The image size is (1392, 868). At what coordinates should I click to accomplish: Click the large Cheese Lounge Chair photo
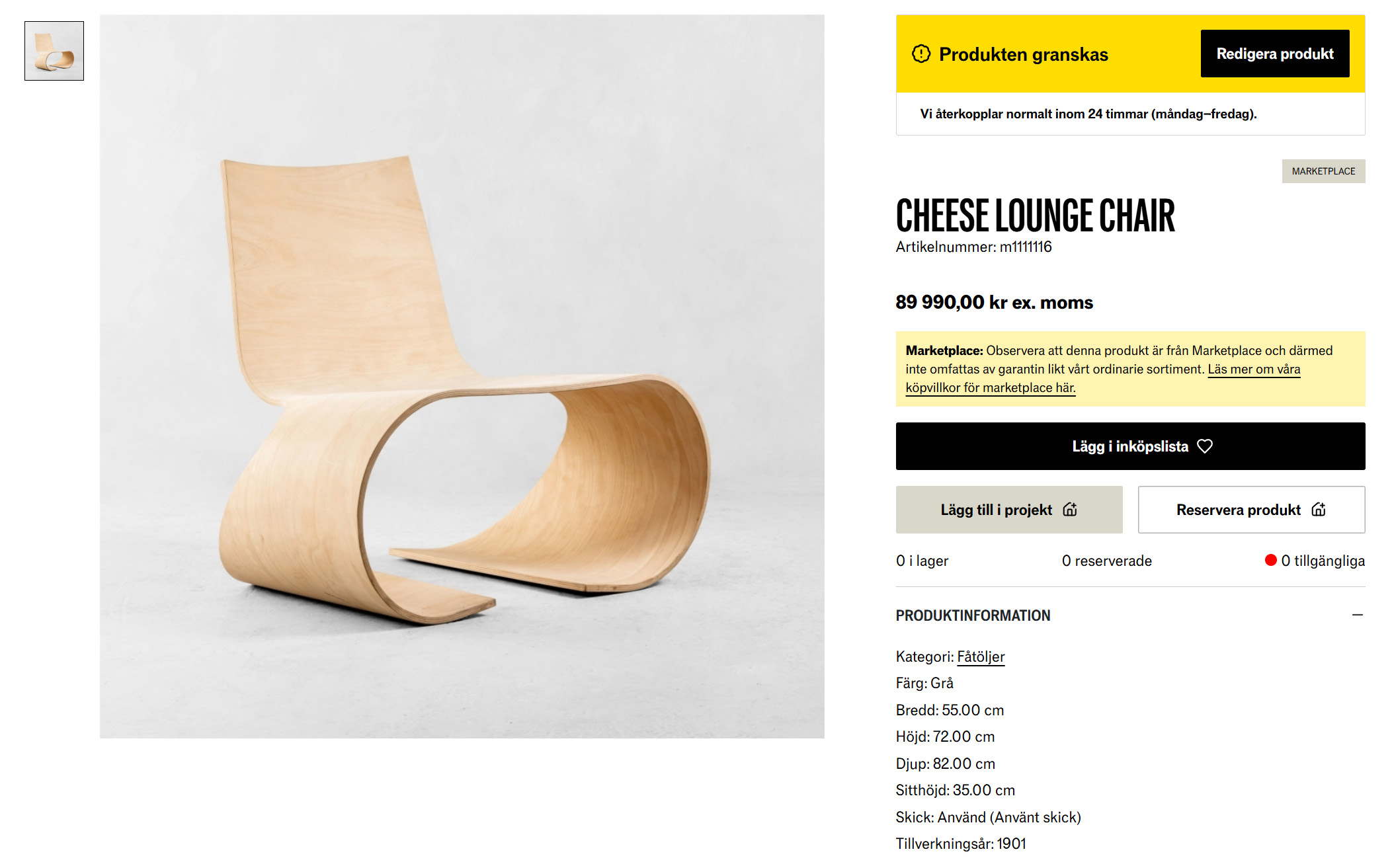click(x=462, y=376)
